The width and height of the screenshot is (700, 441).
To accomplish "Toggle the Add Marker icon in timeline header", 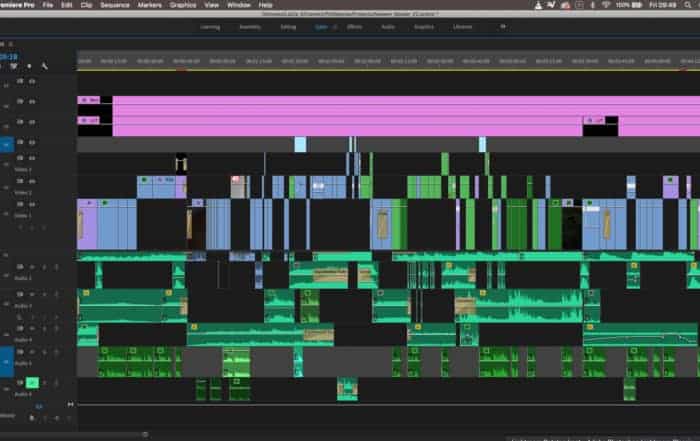I will click(29, 66).
